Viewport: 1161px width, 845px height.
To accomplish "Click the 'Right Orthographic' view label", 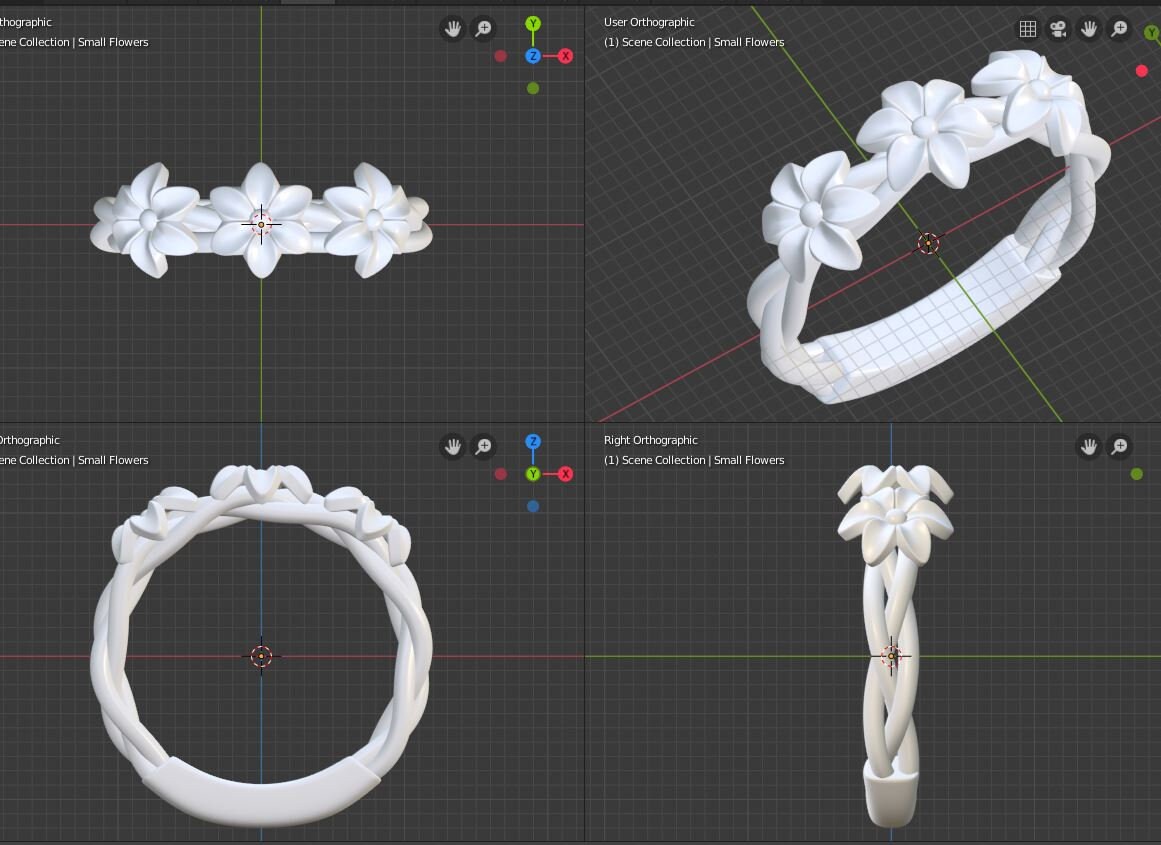I will tap(650, 440).
